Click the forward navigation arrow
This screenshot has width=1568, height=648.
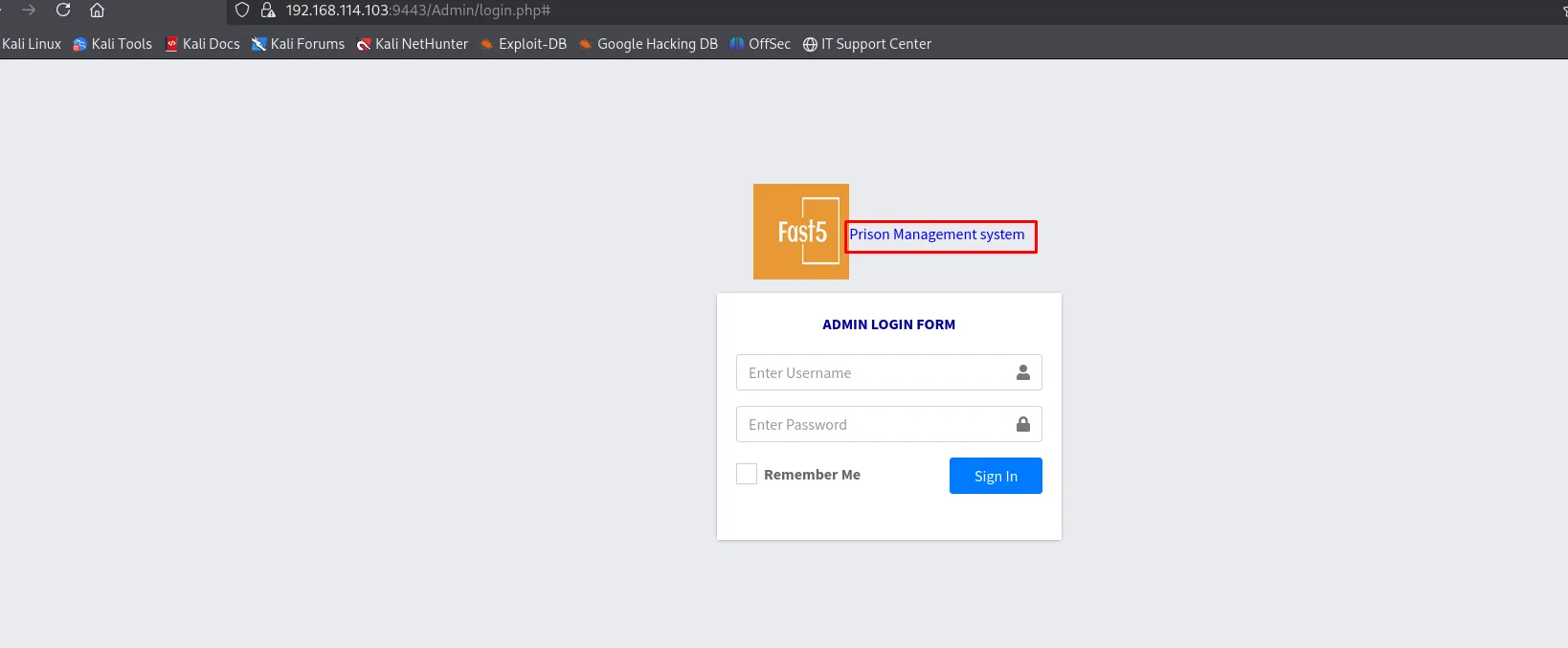pos(29,10)
